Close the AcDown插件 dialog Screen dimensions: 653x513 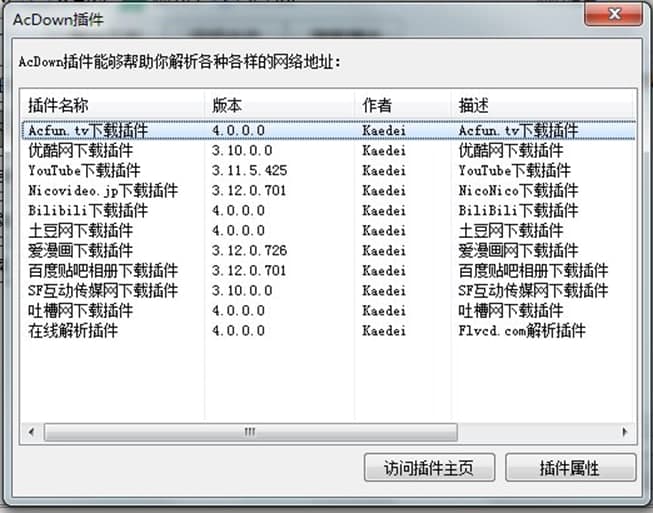(613, 15)
